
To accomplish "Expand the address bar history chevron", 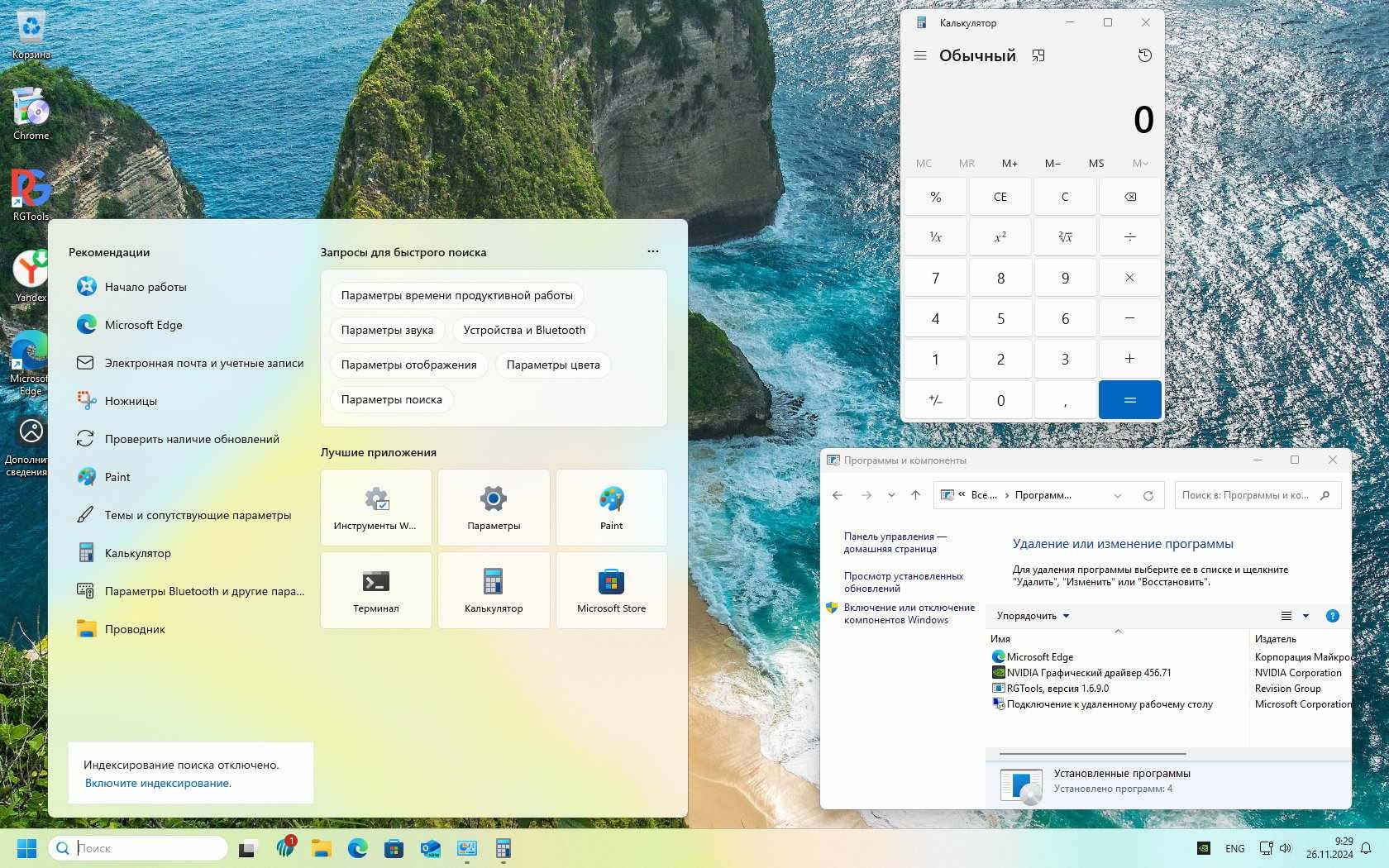I will (1118, 495).
